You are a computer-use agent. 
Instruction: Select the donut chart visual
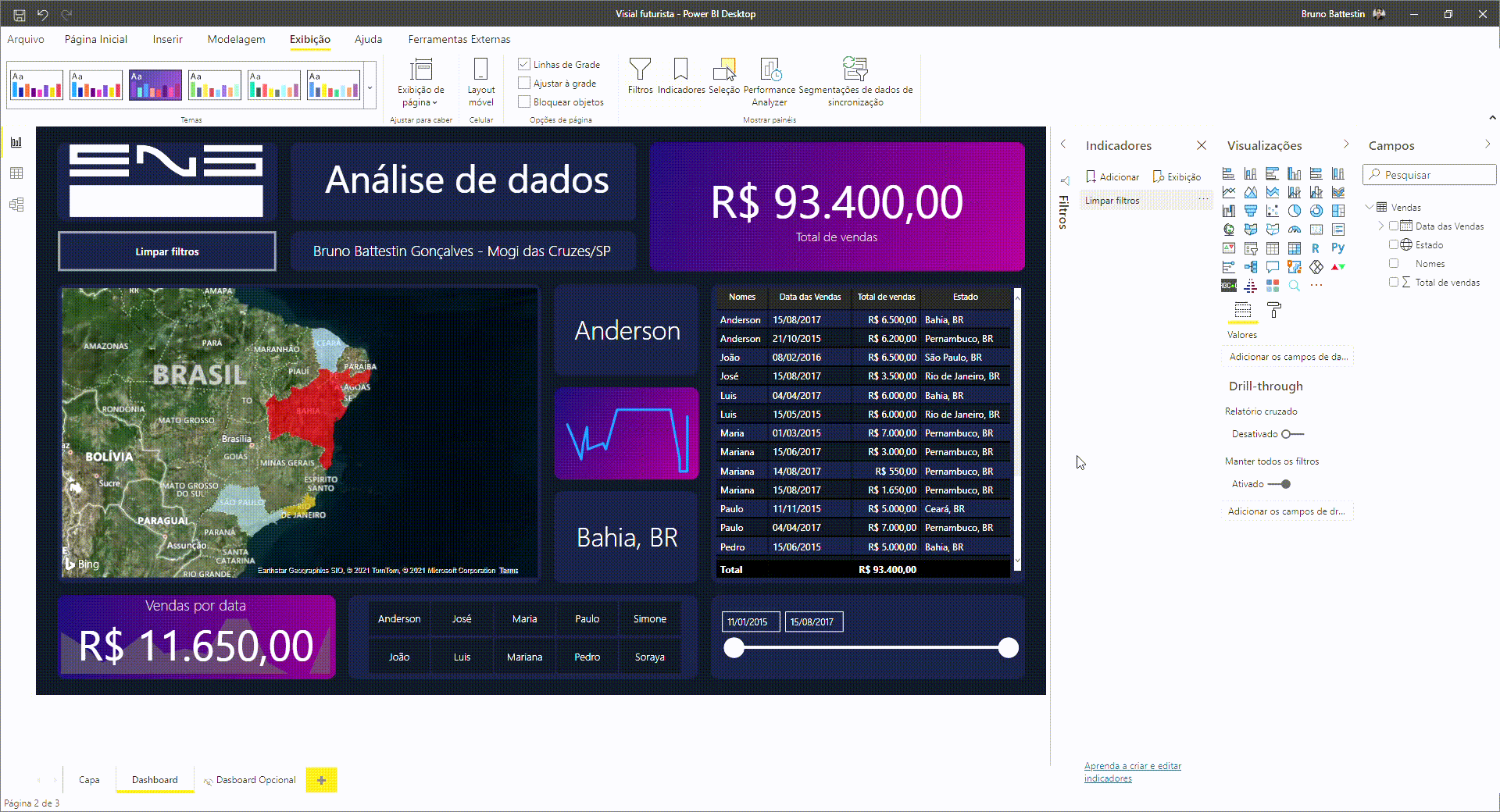pyautogui.click(x=1316, y=211)
